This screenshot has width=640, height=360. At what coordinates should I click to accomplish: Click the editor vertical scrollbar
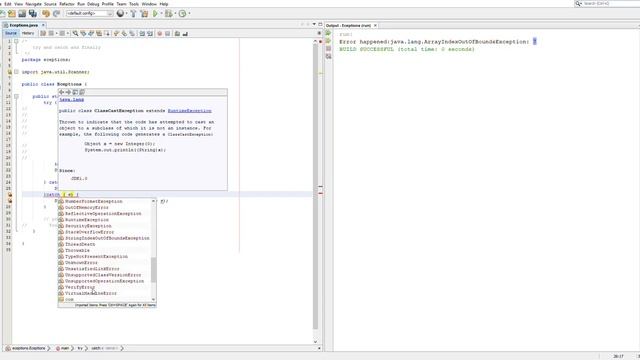coord(315,187)
